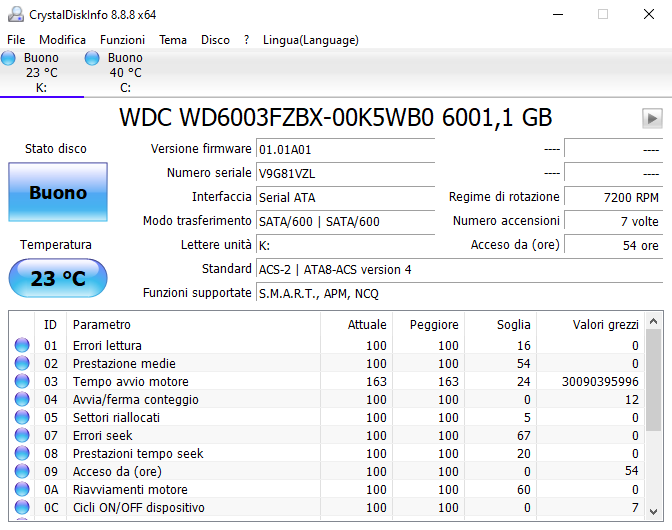Click the blue status orb for drive C:
Screen dimensions: 672x530
pyautogui.click(x=92, y=58)
